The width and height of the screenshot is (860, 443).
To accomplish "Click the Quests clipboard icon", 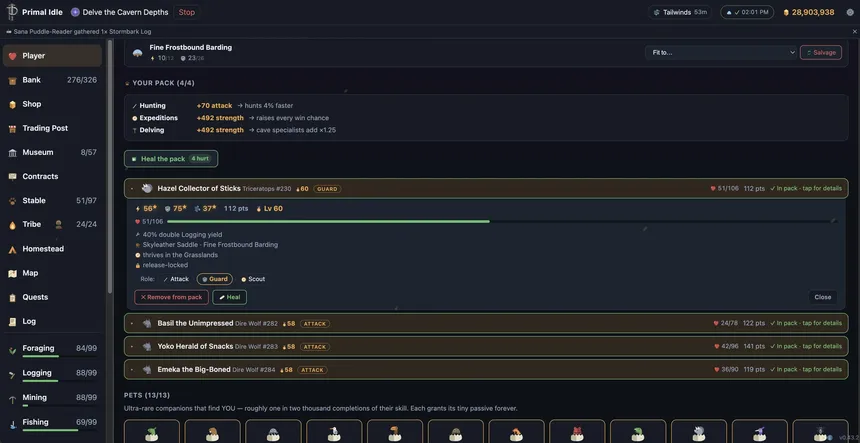I will pos(13,297).
